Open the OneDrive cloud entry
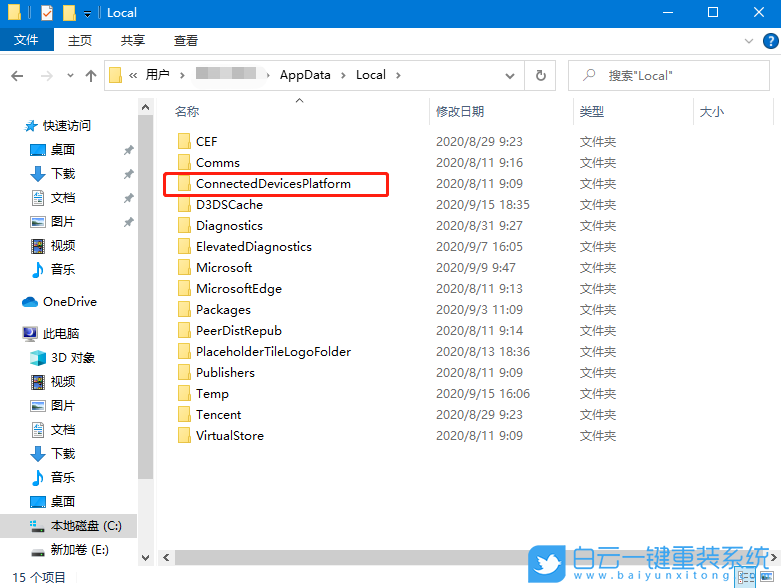781x588 pixels. (60, 302)
